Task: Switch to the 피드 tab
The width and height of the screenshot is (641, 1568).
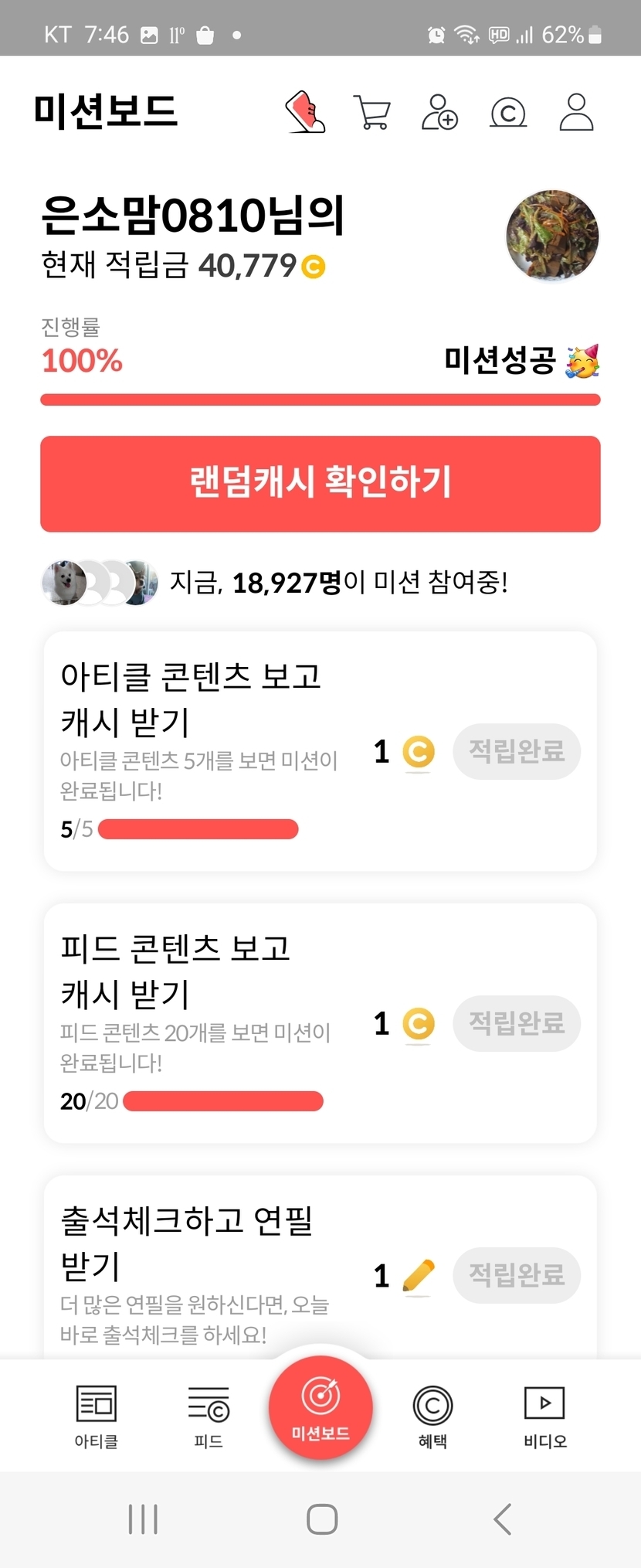Action: click(209, 1417)
